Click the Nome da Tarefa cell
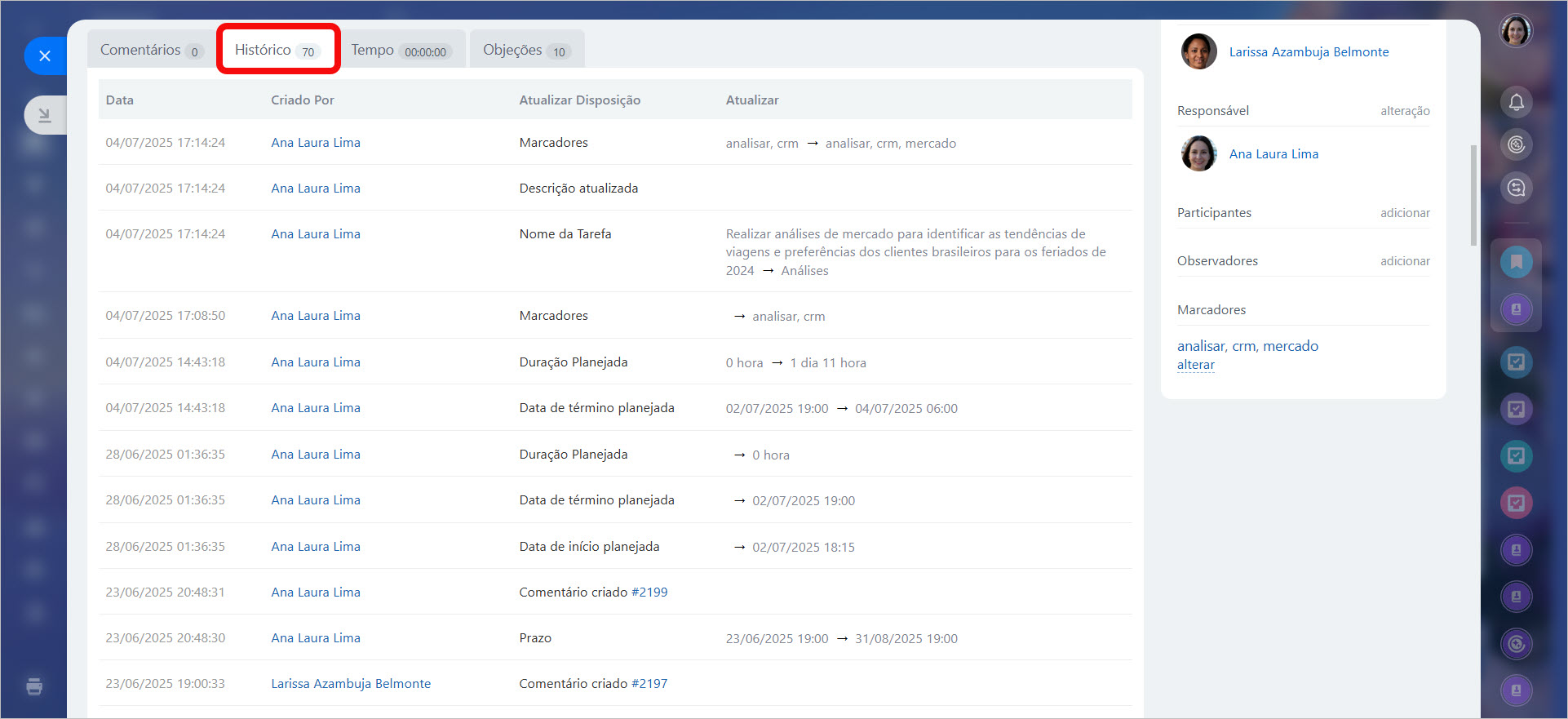Image resolution: width=1568 pixels, height=719 pixels. click(565, 233)
